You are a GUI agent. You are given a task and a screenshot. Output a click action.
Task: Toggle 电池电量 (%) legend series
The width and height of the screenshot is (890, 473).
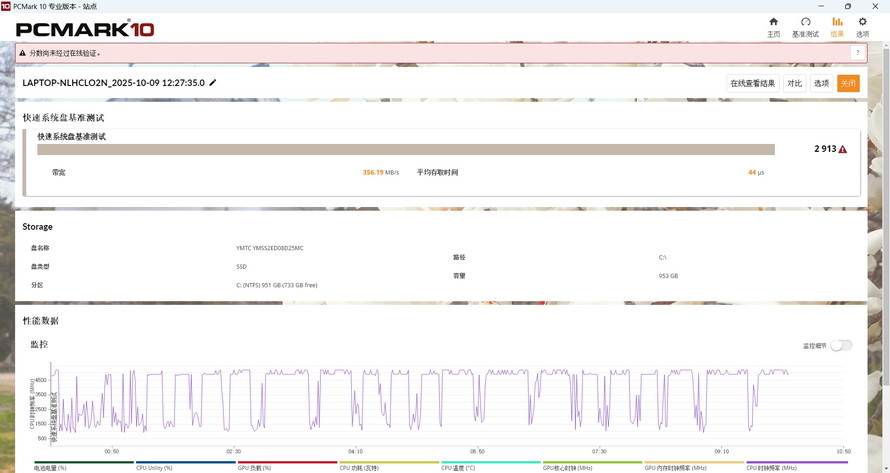tap(50, 467)
